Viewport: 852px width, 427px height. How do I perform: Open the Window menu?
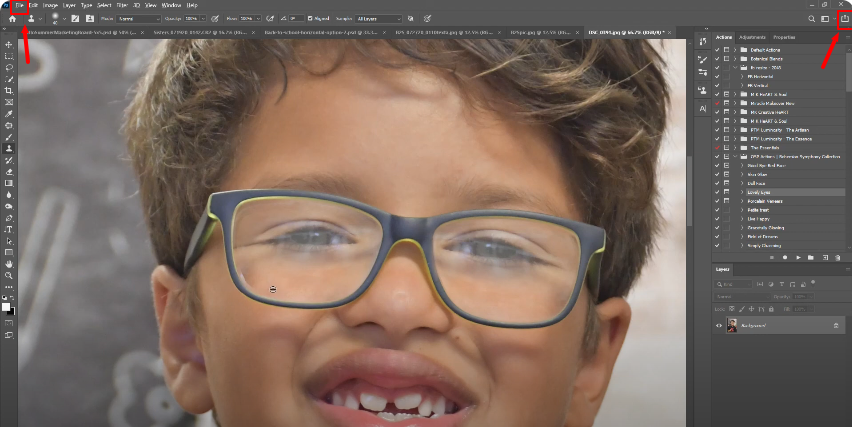[x=171, y=5]
